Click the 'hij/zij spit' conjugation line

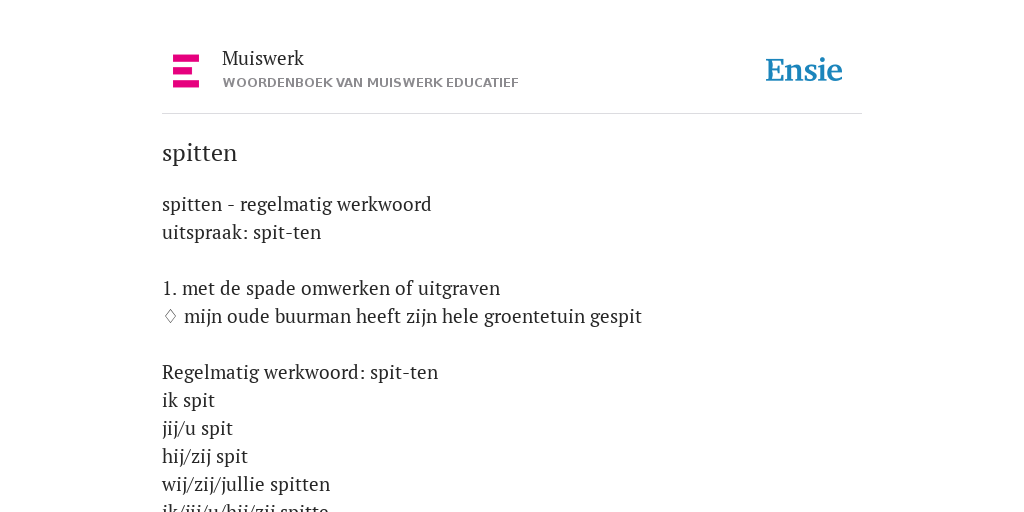pyautogui.click(x=205, y=457)
